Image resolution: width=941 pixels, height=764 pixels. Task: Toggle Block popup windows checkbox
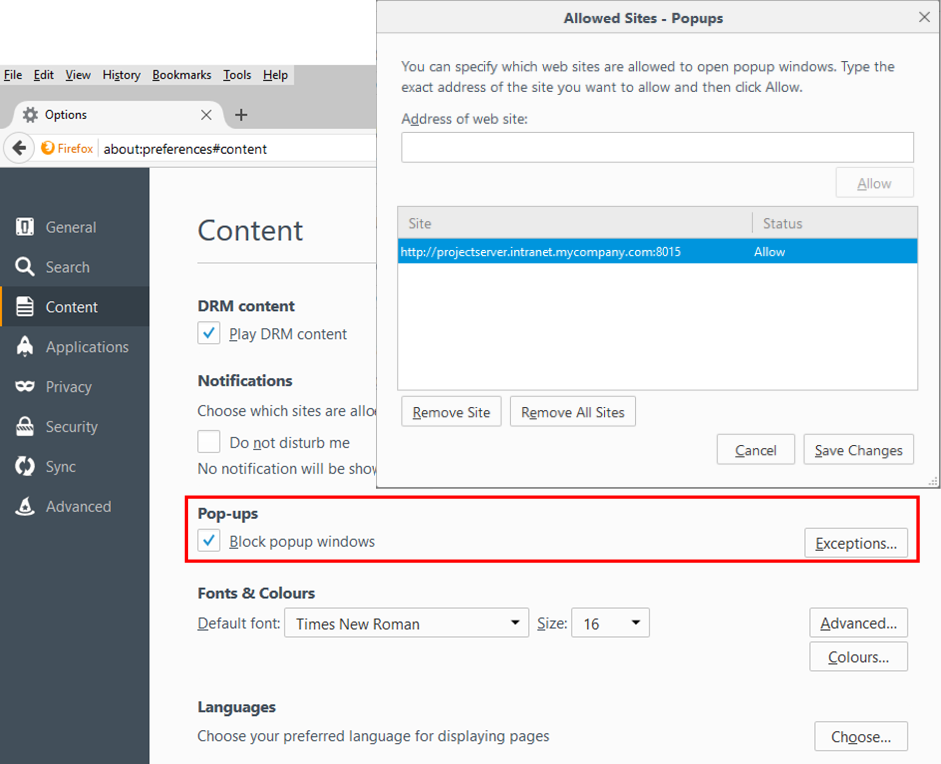[x=209, y=541]
